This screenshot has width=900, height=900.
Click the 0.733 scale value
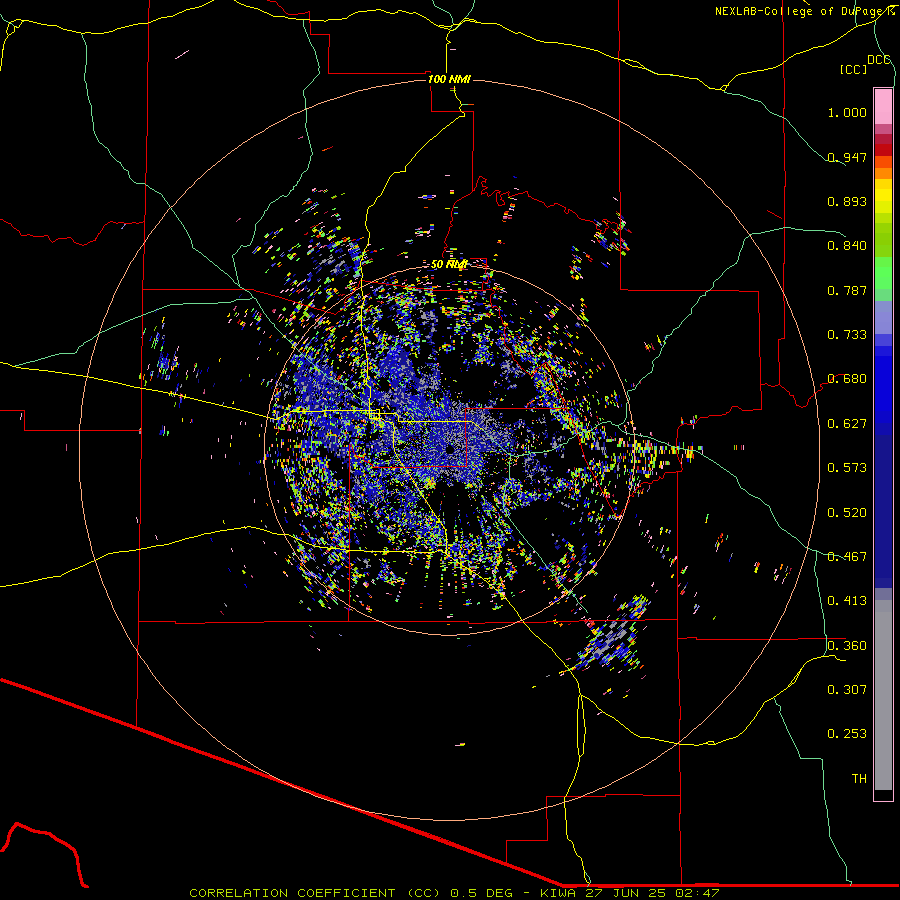[x=847, y=335]
